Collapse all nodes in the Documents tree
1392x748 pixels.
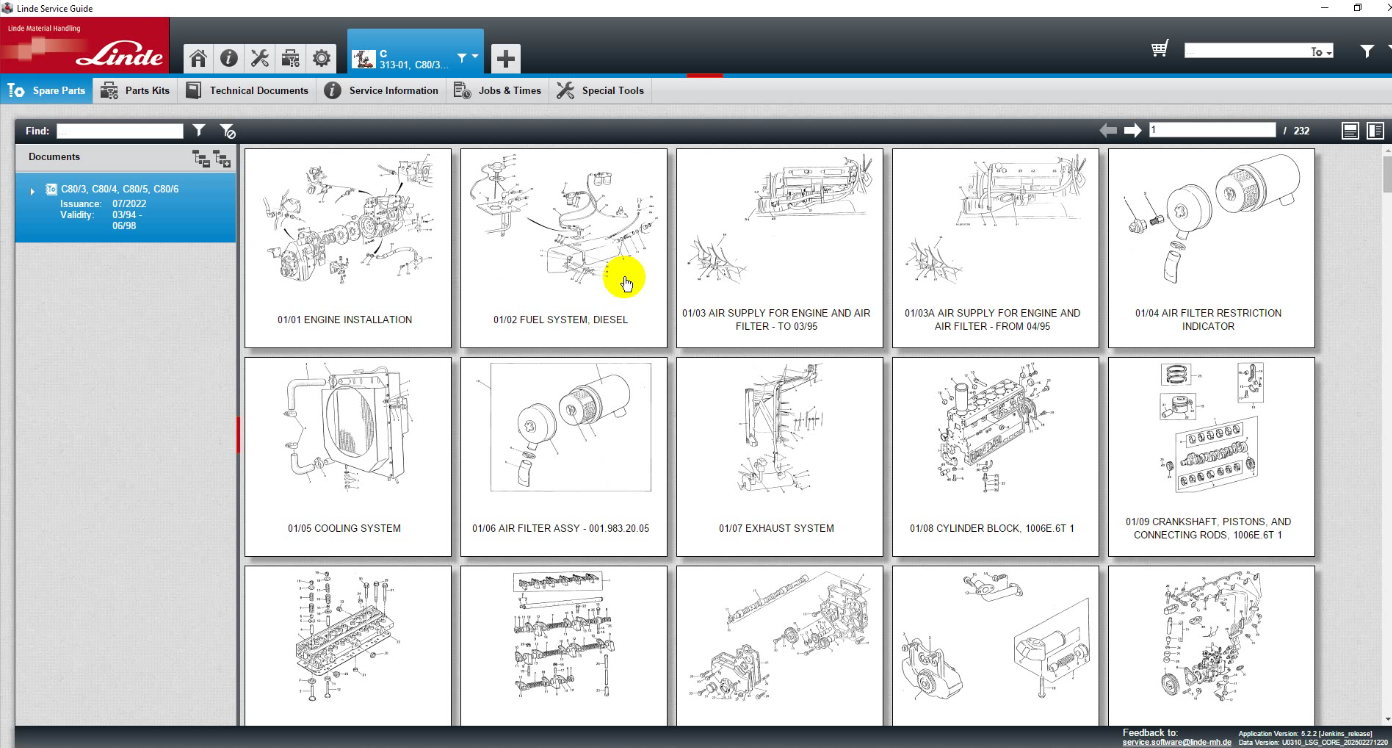pos(200,158)
